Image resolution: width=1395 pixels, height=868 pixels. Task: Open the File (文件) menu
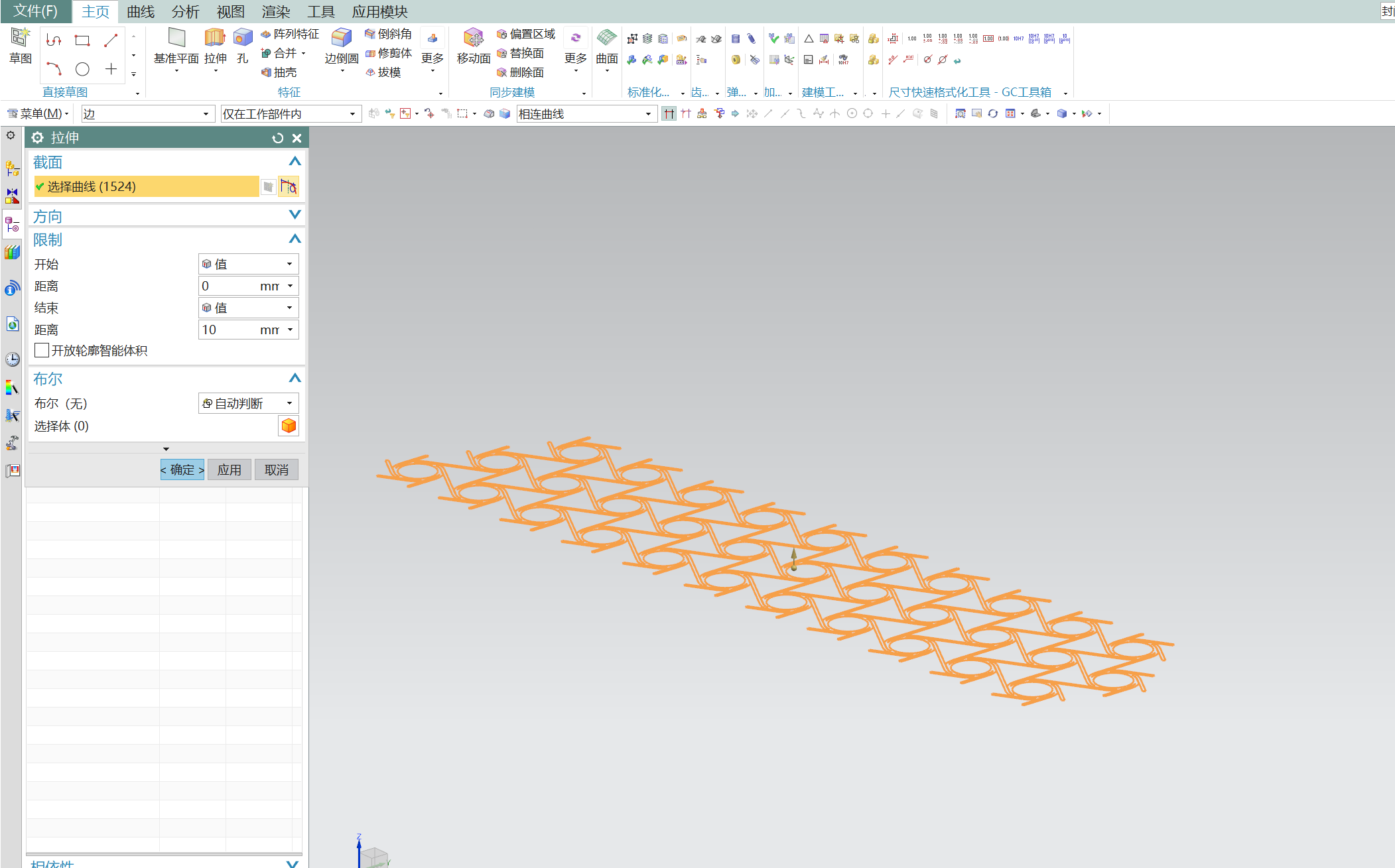[x=35, y=11]
